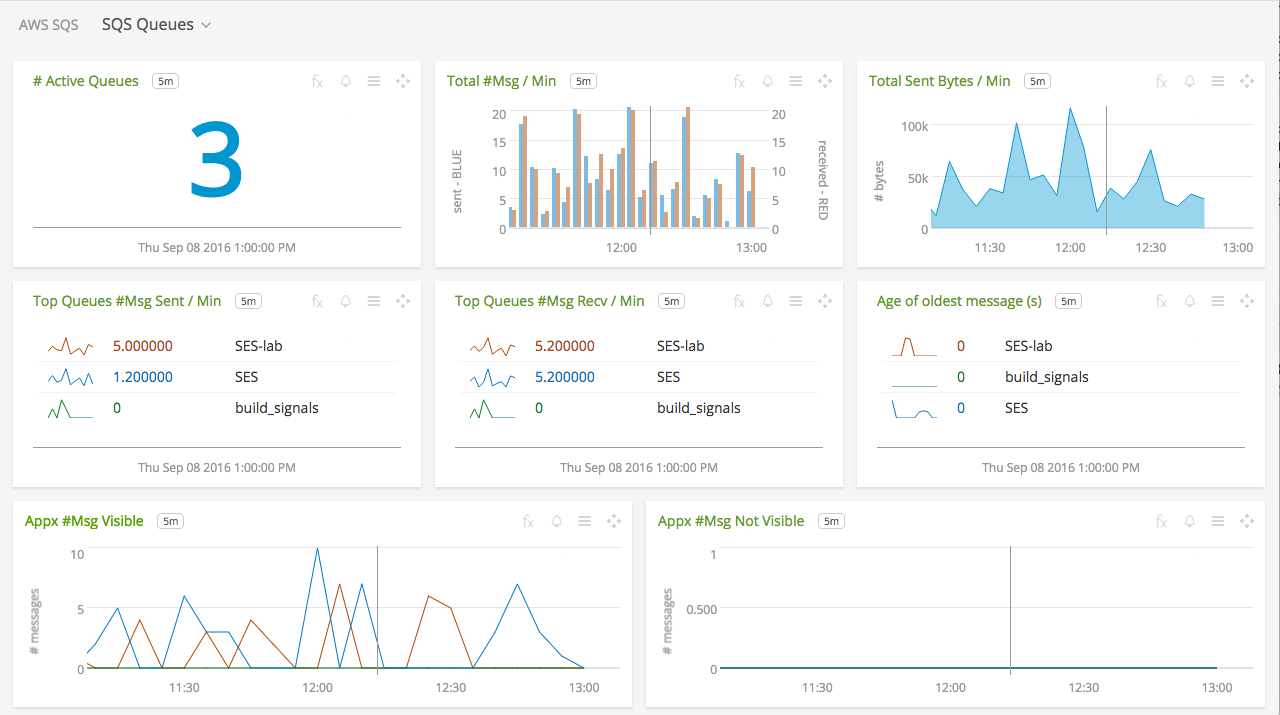Set alert bell on # Active Queues panel
The height and width of the screenshot is (715, 1280).
pos(346,81)
